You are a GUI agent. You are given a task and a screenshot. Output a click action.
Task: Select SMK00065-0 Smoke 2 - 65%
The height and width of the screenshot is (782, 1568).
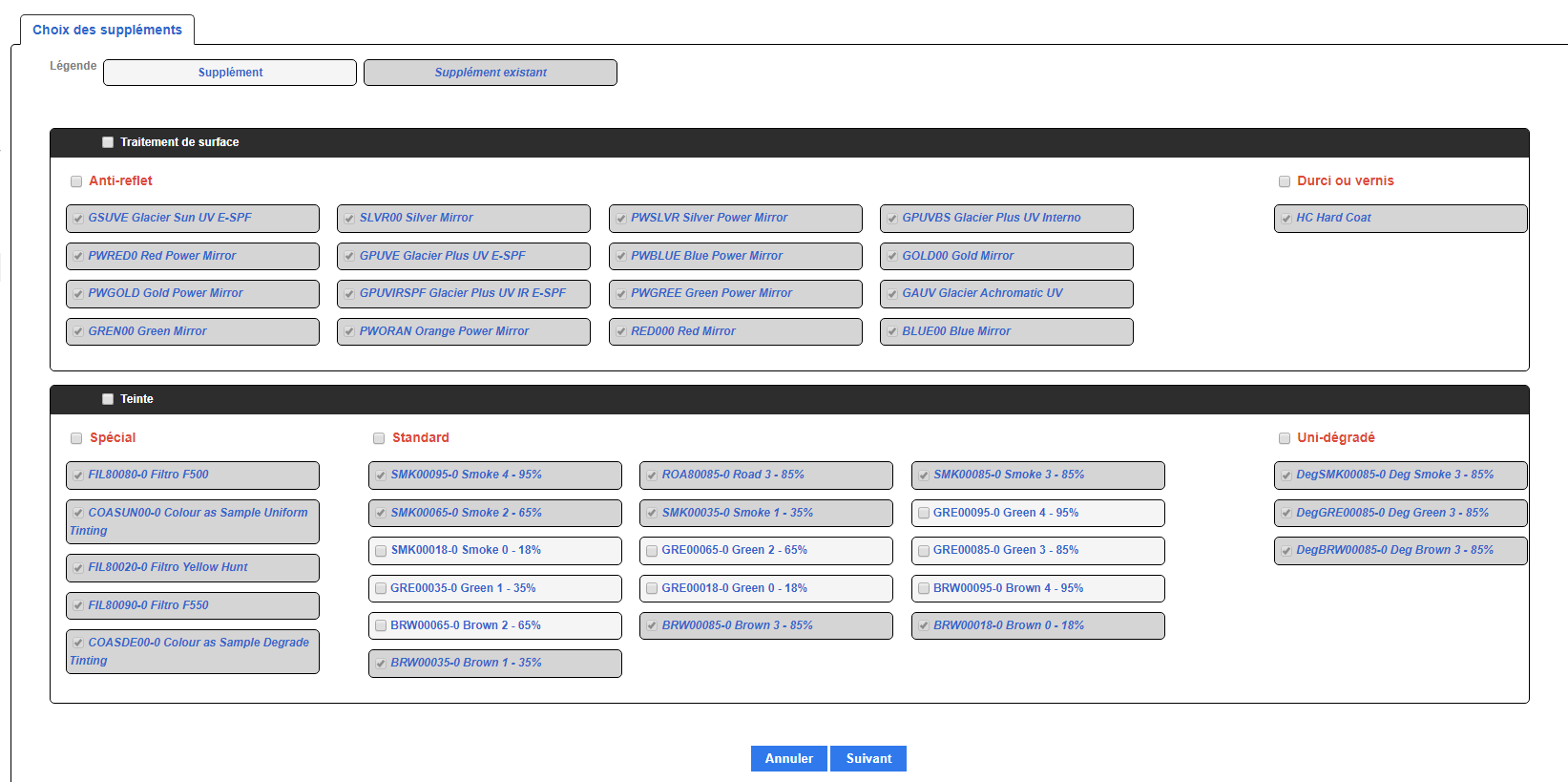495,514
